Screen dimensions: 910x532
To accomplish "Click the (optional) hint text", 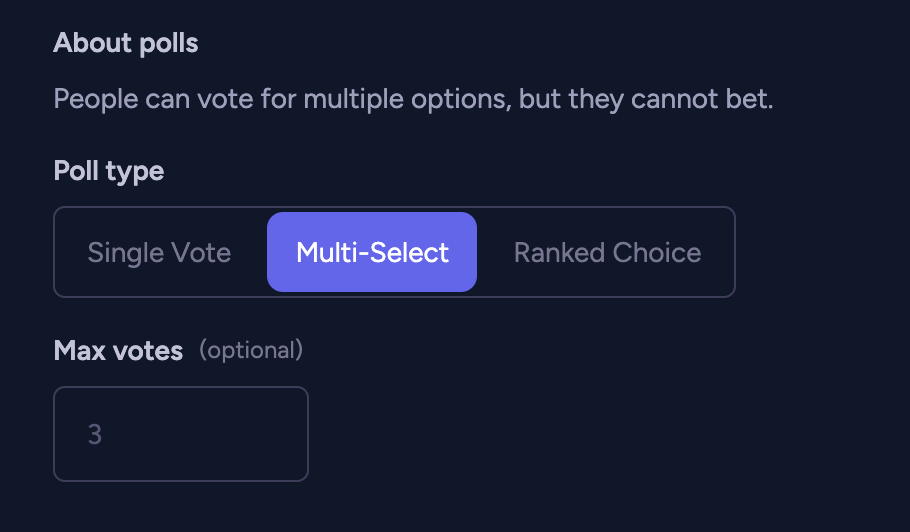I will (250, 350).
